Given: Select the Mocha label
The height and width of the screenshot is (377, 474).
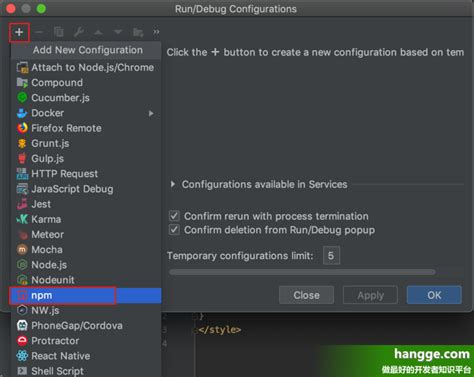Looking at the screenshot, I should (x=47, y=250).
